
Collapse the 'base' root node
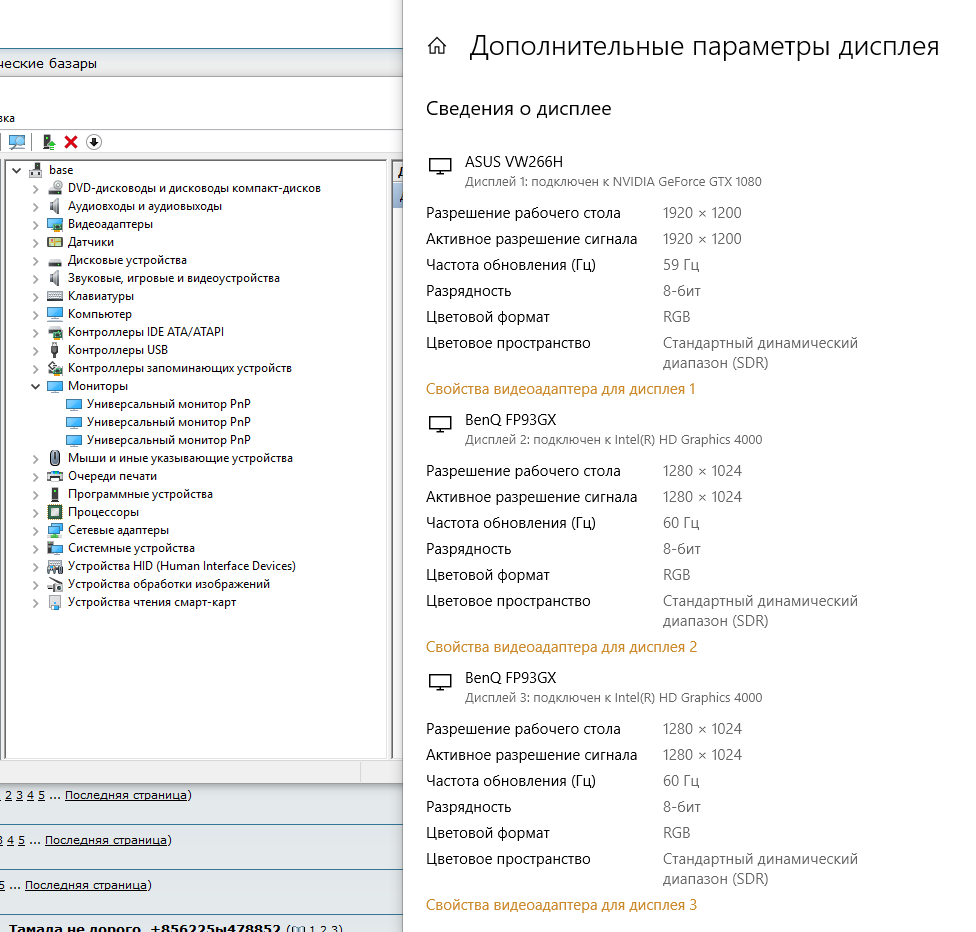coord(17,170)
